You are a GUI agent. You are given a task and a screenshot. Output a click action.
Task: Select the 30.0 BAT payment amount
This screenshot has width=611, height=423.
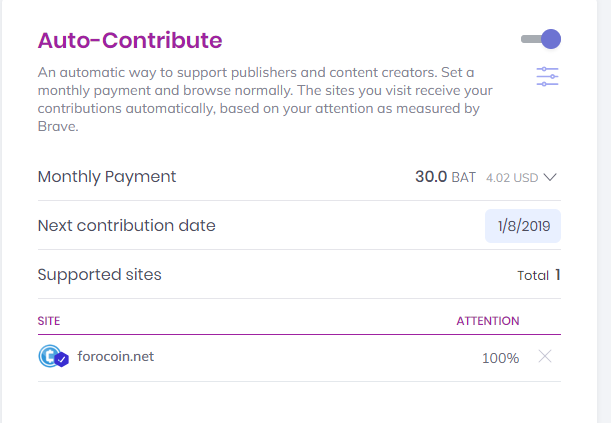coord(445,177)
